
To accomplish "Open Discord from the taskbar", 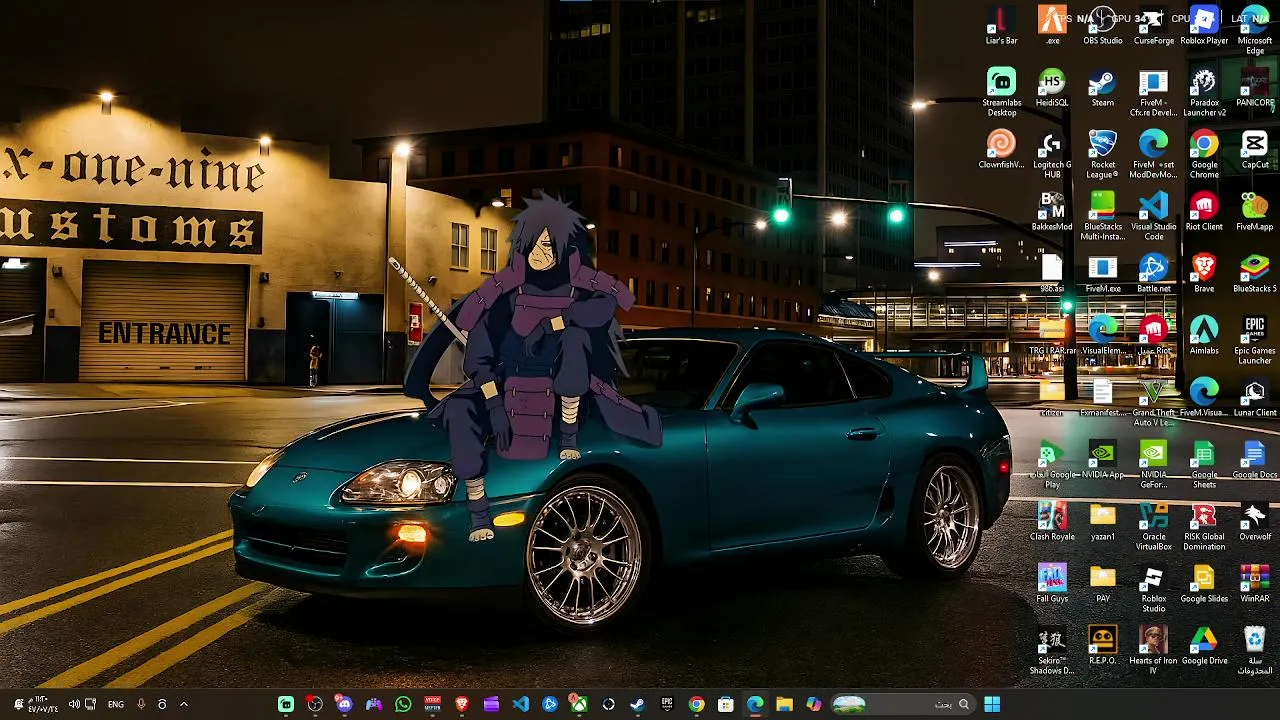I will pos(345,704).
